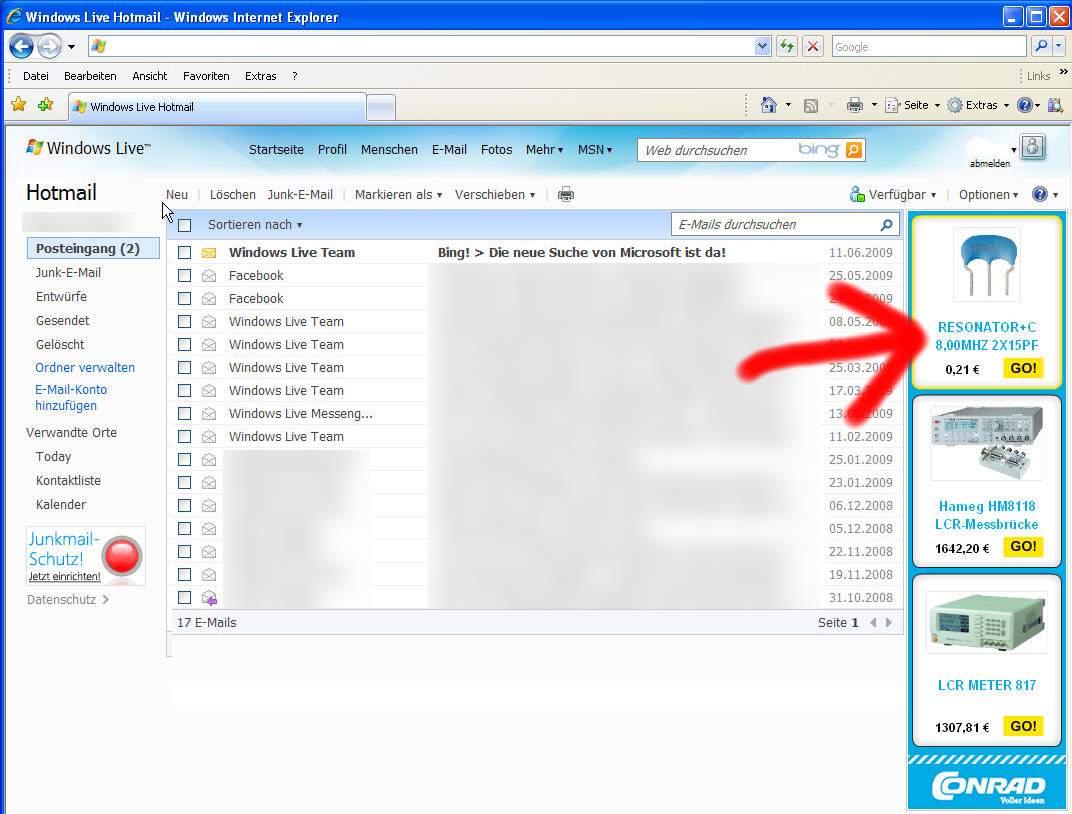Check the box for email dated 06.12.2008
This screenshot has height=814, width=1072.
pos(185,505)
